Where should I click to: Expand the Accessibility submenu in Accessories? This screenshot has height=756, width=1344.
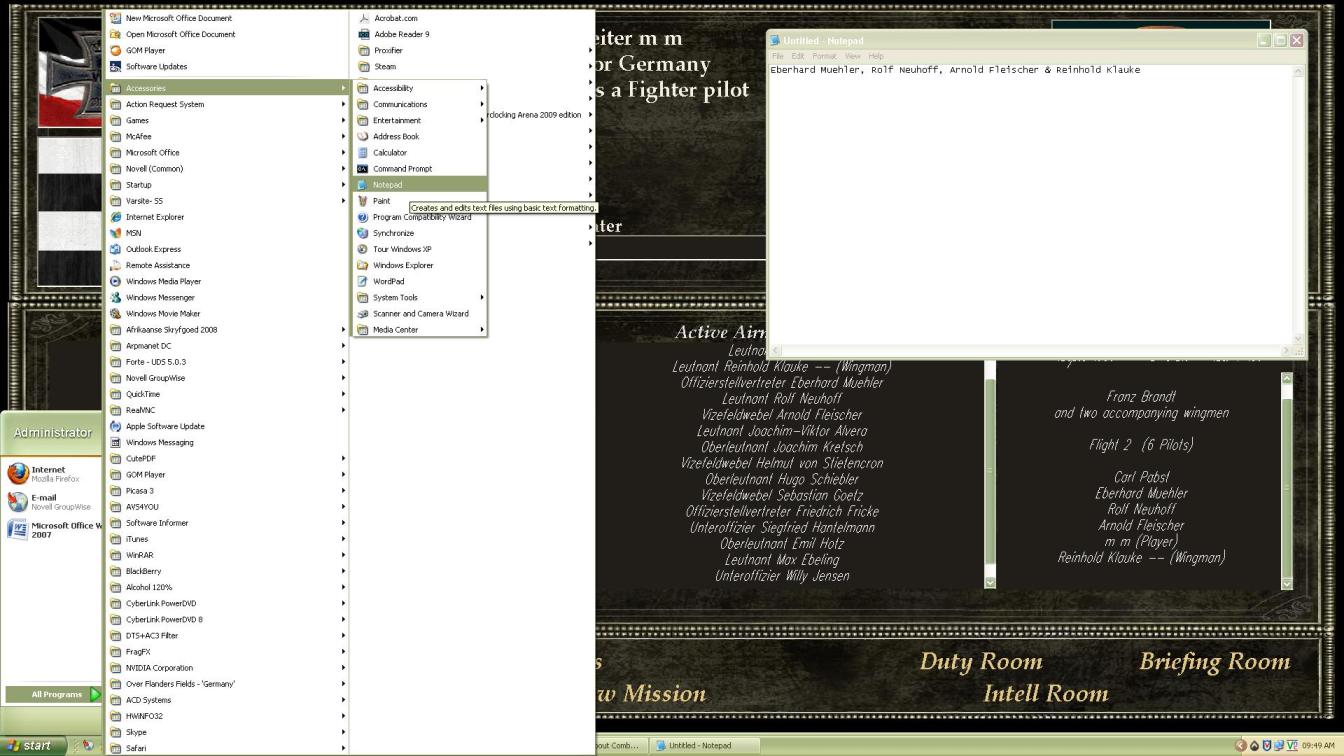pos(420,88)
